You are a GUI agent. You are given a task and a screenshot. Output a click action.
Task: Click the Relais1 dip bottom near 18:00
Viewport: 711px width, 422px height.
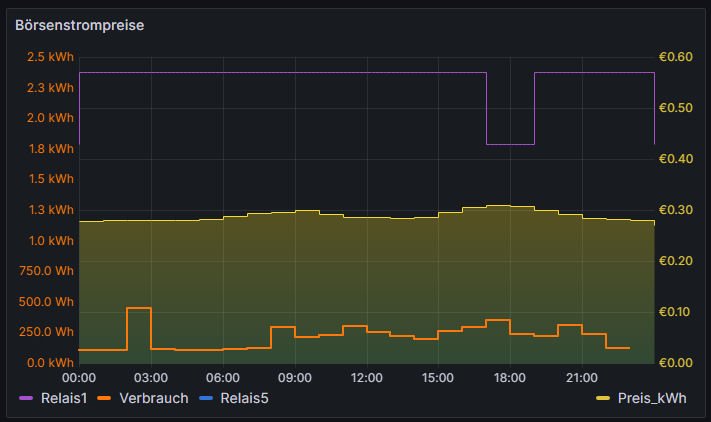point(510,144)
